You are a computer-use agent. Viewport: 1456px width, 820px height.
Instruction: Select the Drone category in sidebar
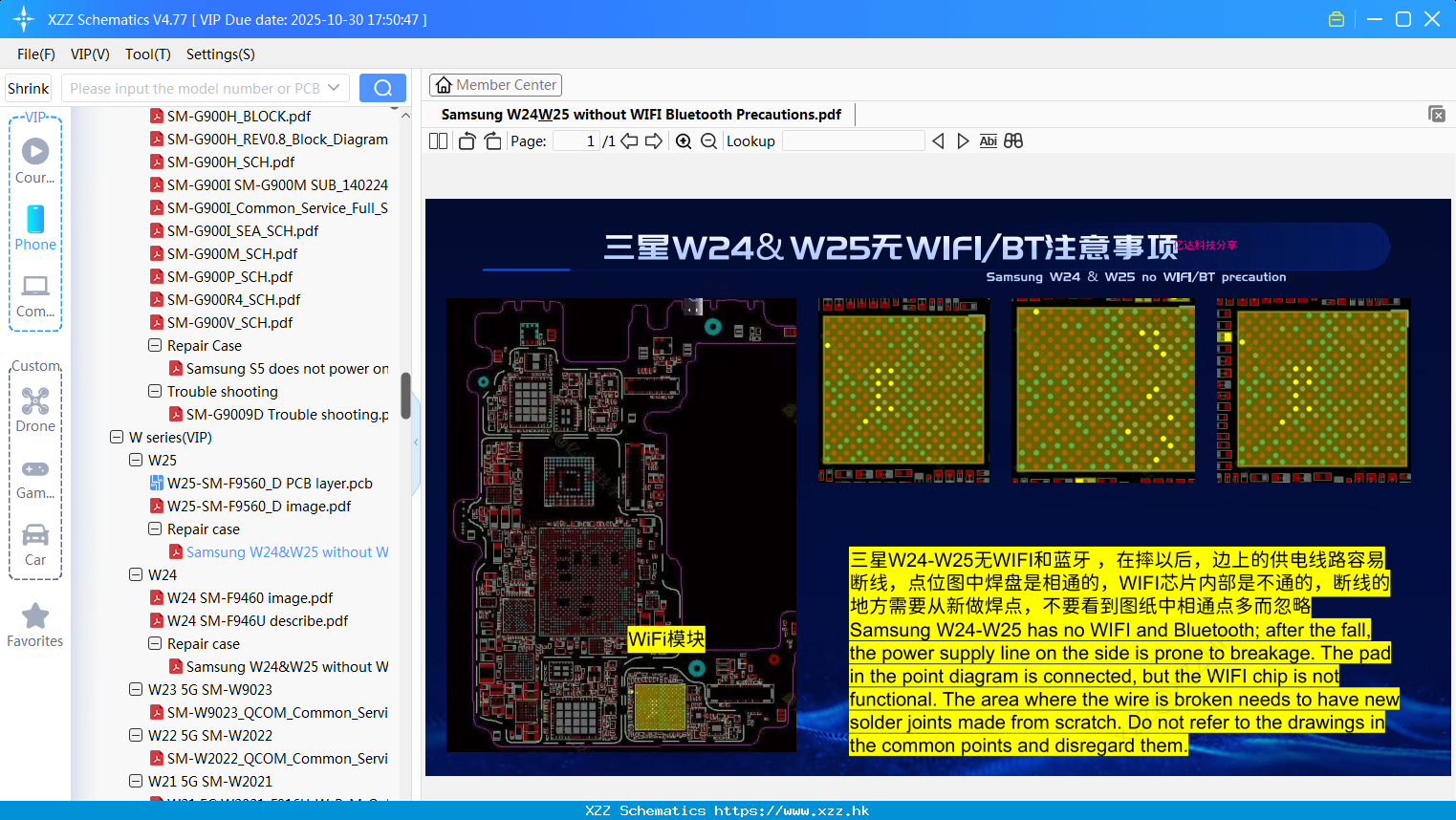point(35,410)
